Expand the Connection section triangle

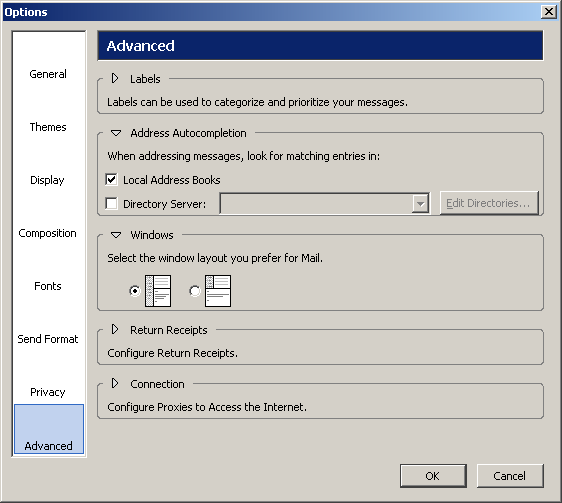115,383
